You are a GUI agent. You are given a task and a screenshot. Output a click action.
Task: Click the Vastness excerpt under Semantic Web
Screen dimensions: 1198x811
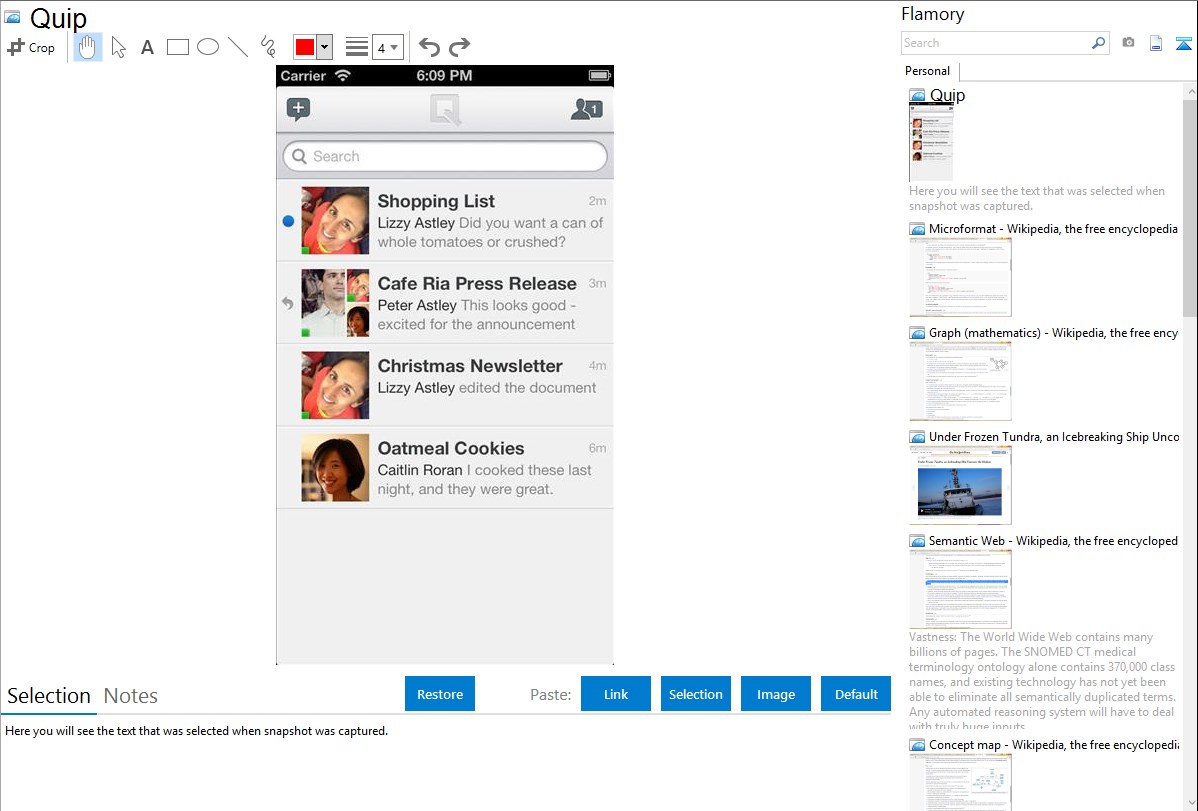pyautogui.click(x=1042, y=681)
